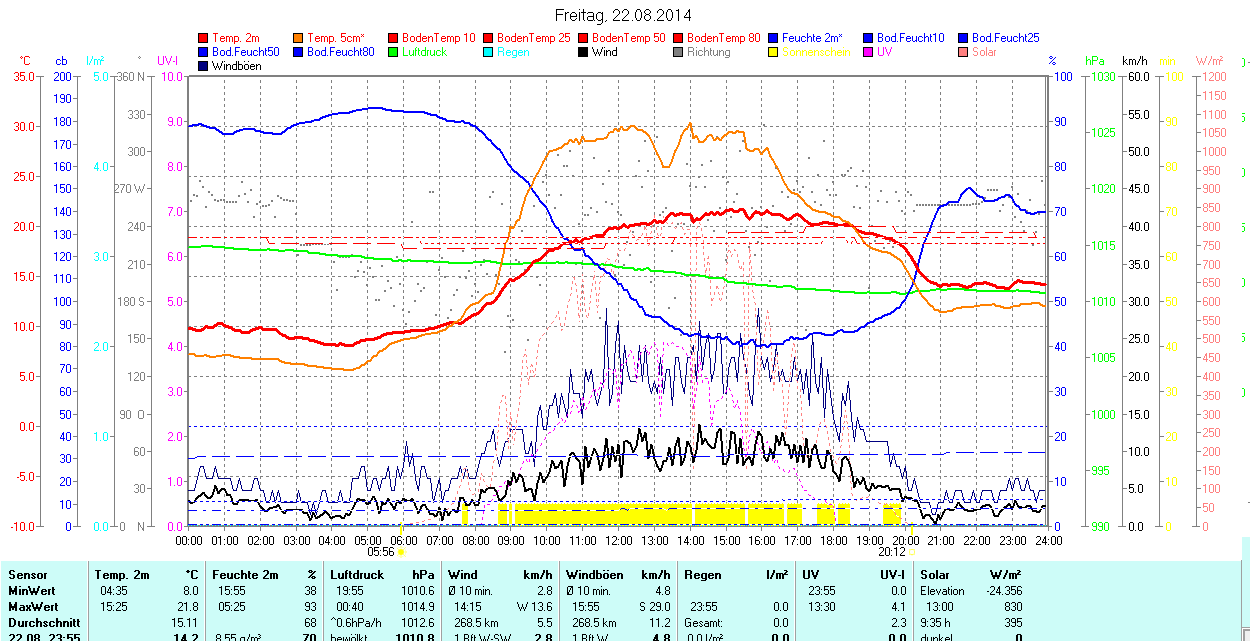
Task: Click the min temperature value 8.0
Action: pos(191,591)
